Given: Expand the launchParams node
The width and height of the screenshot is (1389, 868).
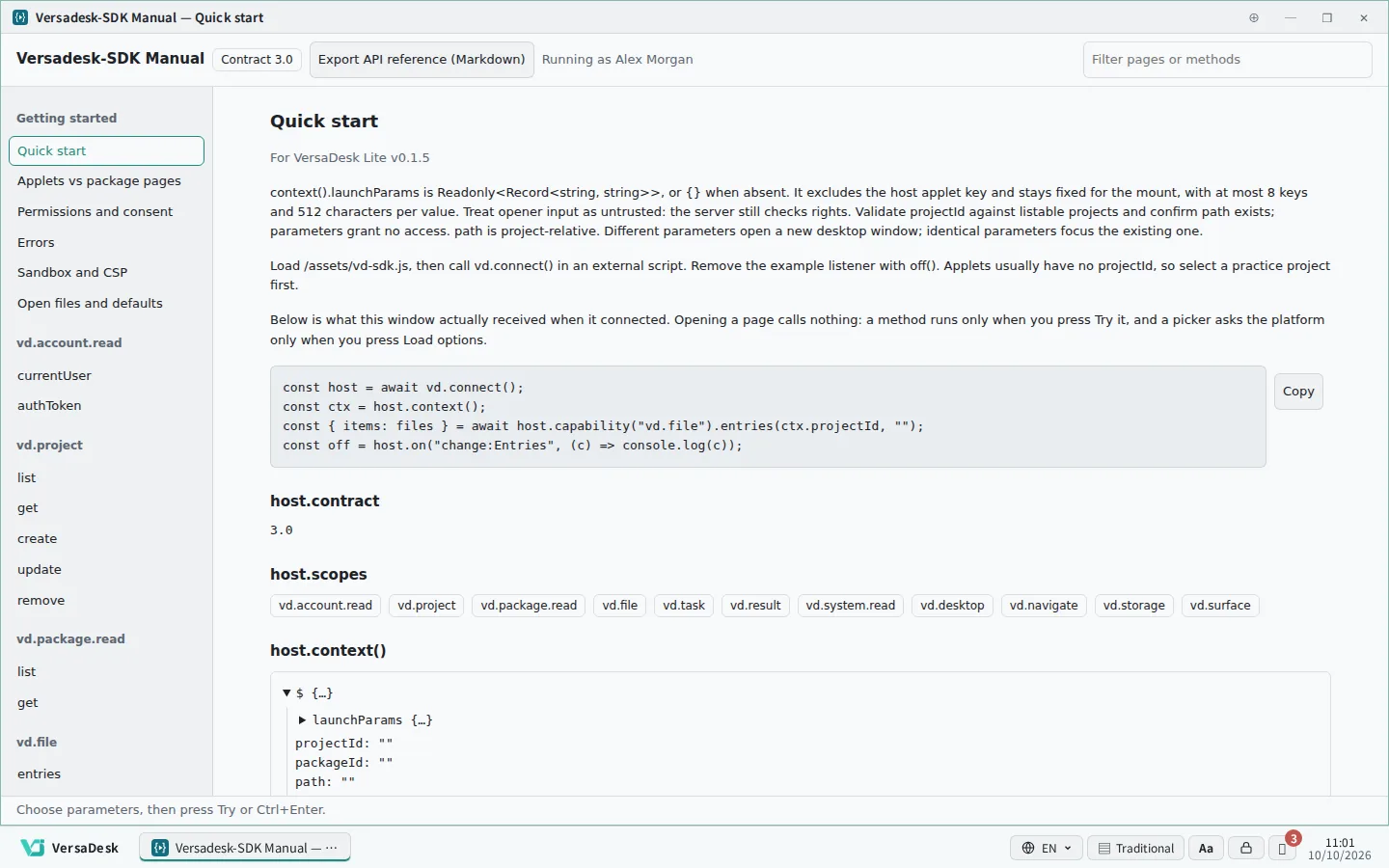Looking at the screenshot, I should tap(302, 719).
